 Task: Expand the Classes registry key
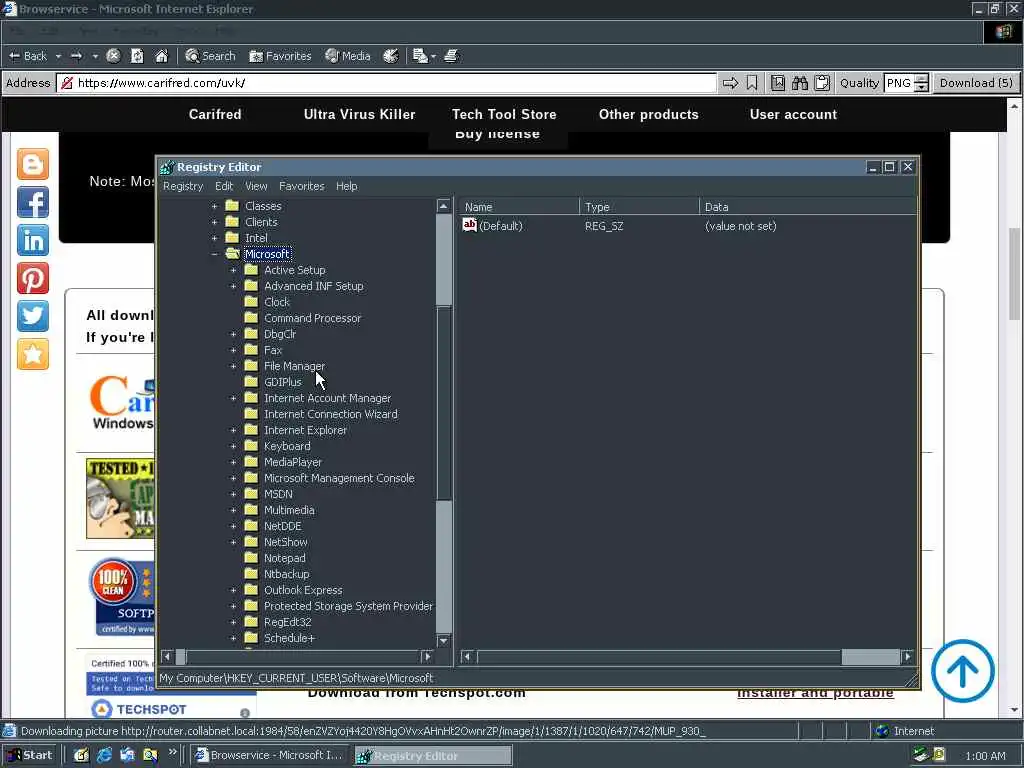point(214,206)
